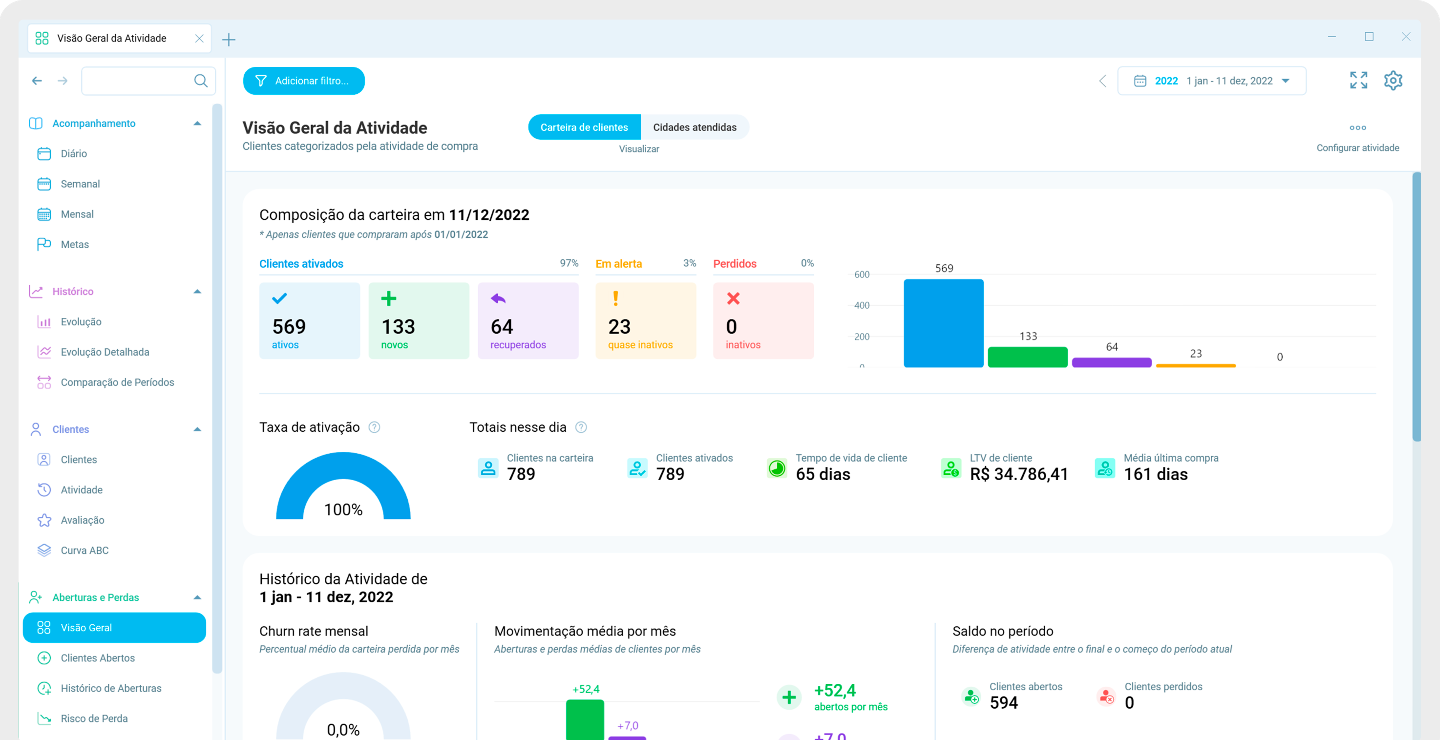Click the Em alerta heading
The width and height of the screenshot is (1440, 740).
(x=619, y=264)
